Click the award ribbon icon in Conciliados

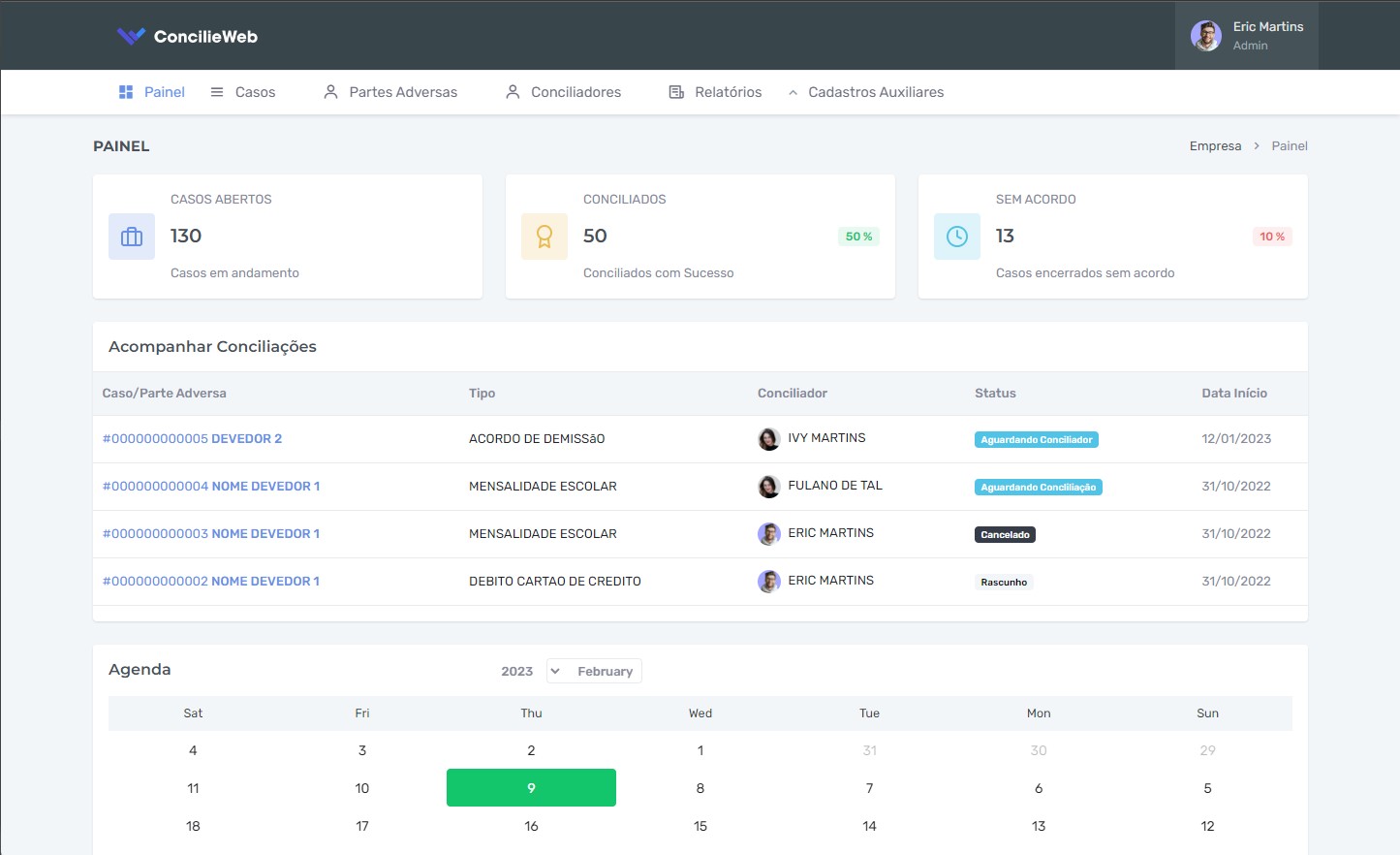(544, 237)
